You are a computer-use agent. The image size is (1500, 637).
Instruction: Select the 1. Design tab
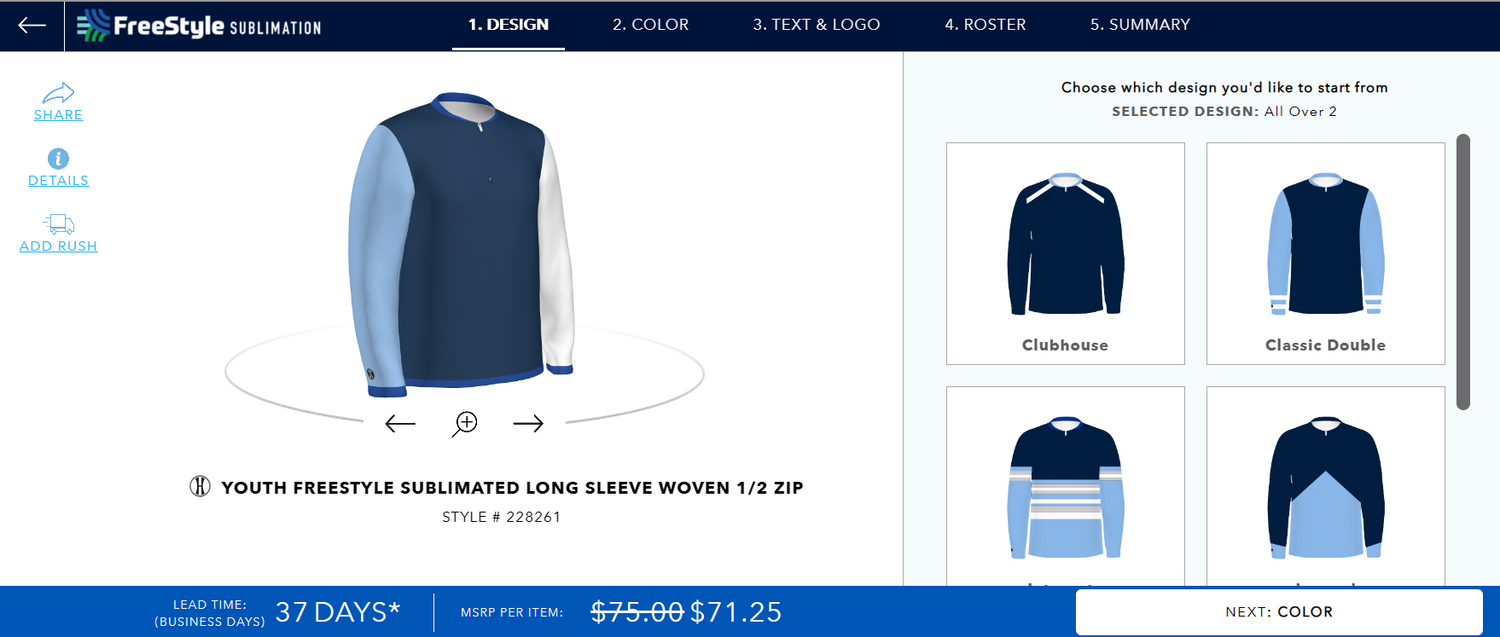(509, 24)
